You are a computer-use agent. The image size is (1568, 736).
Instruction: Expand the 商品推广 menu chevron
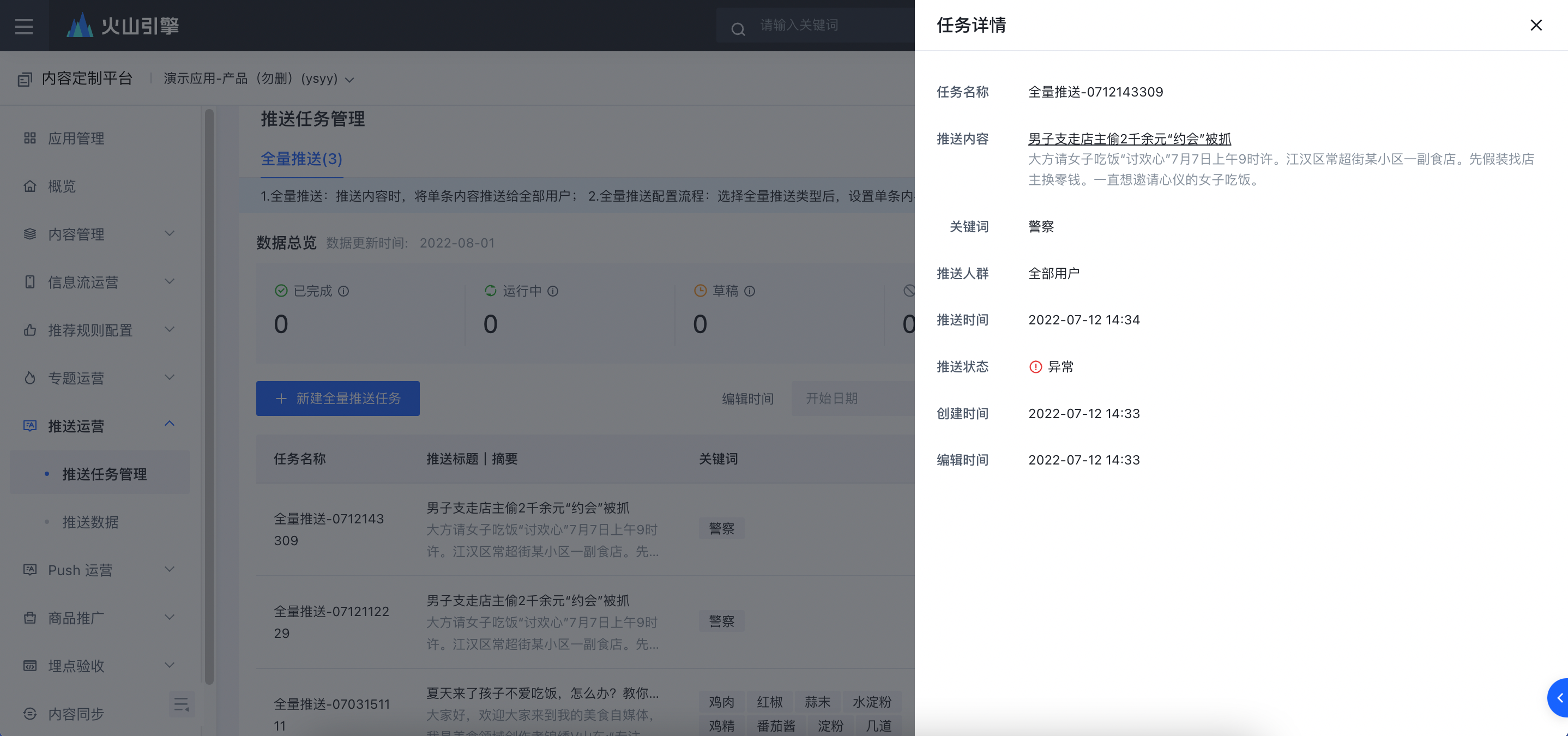170,617
